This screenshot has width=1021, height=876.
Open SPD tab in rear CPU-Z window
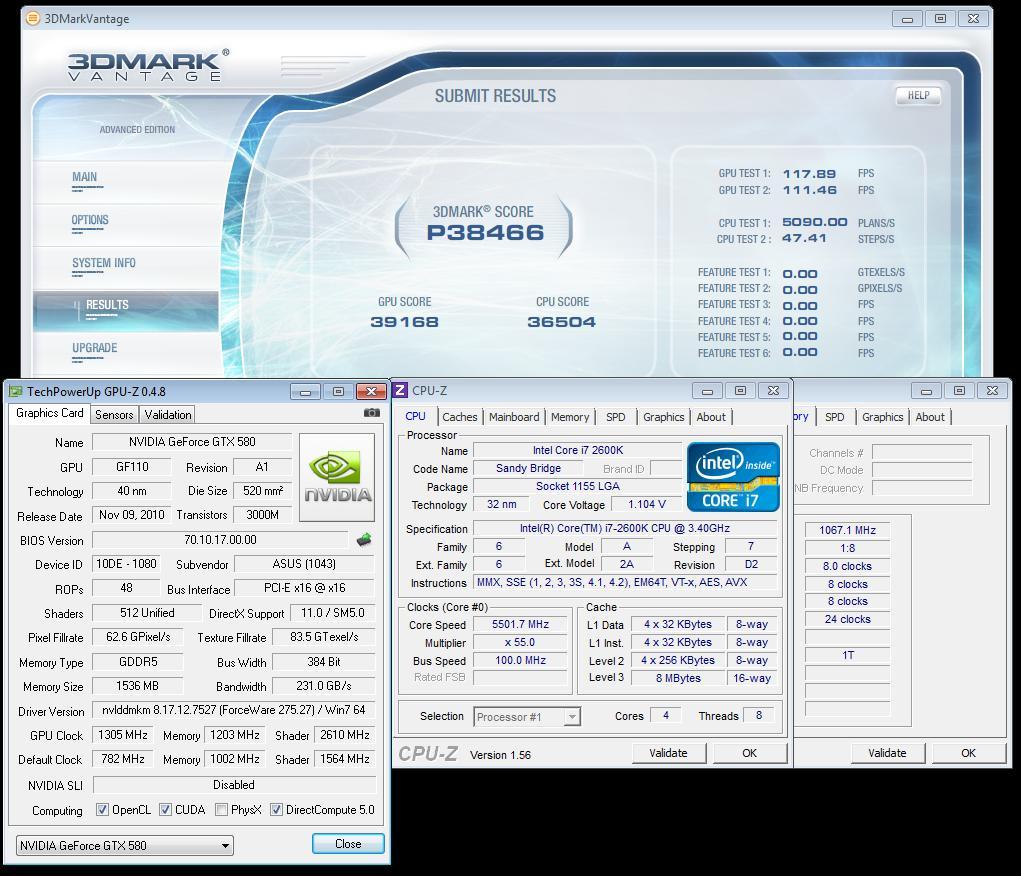(834, 417)
